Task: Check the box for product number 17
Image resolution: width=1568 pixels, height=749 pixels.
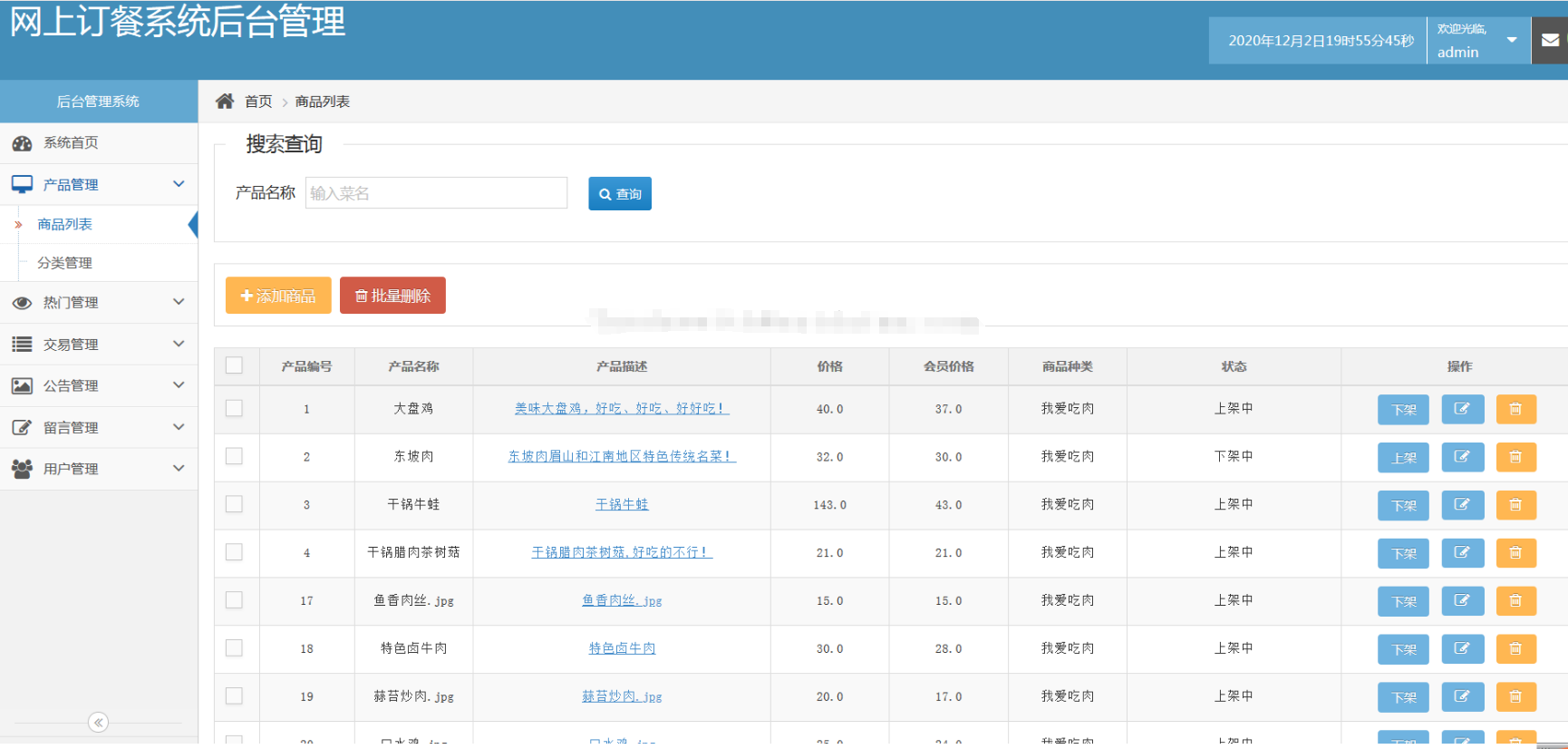Action: 234,600
